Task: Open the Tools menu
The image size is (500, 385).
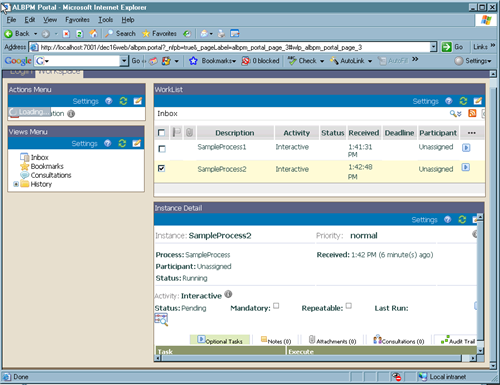Action: pos(105,20)
